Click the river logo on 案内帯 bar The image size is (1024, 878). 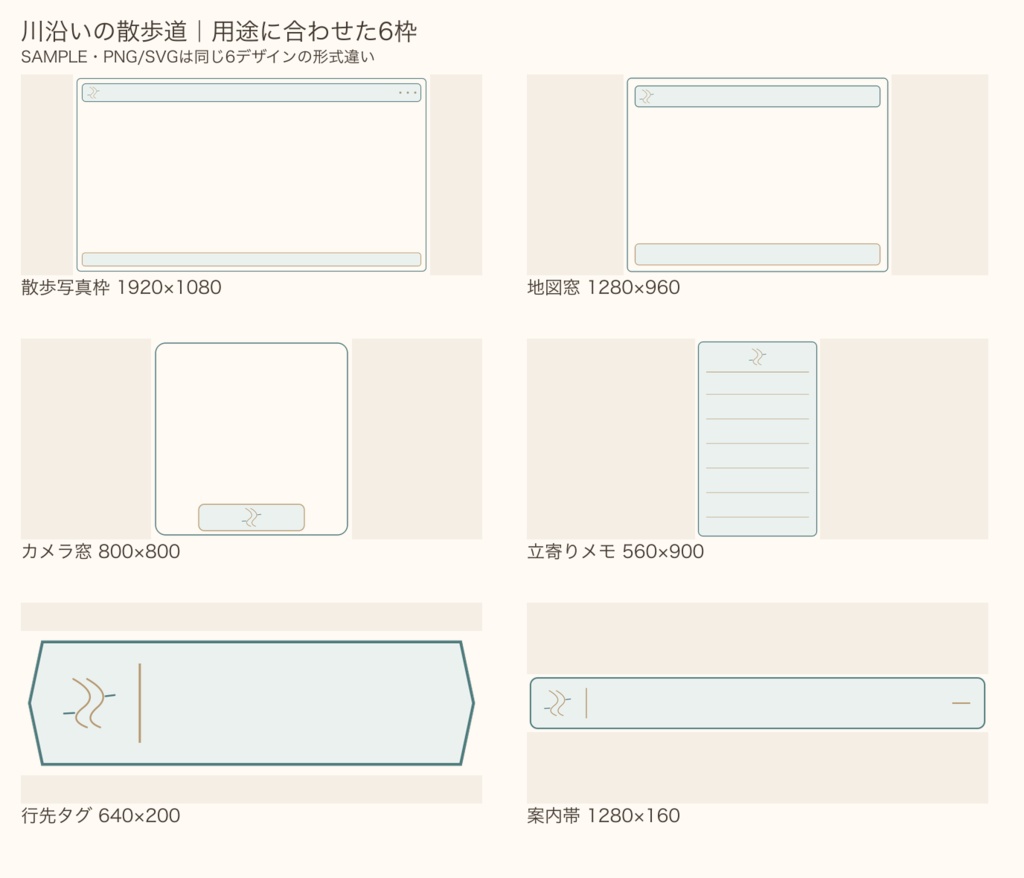tap(557, 703)
